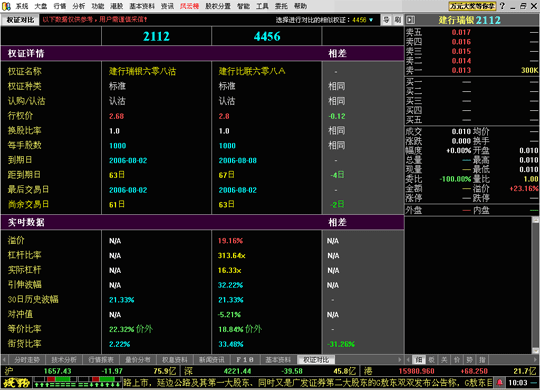Select the 价 price toggle button
The image size is (540, 390).
[457, 360]
